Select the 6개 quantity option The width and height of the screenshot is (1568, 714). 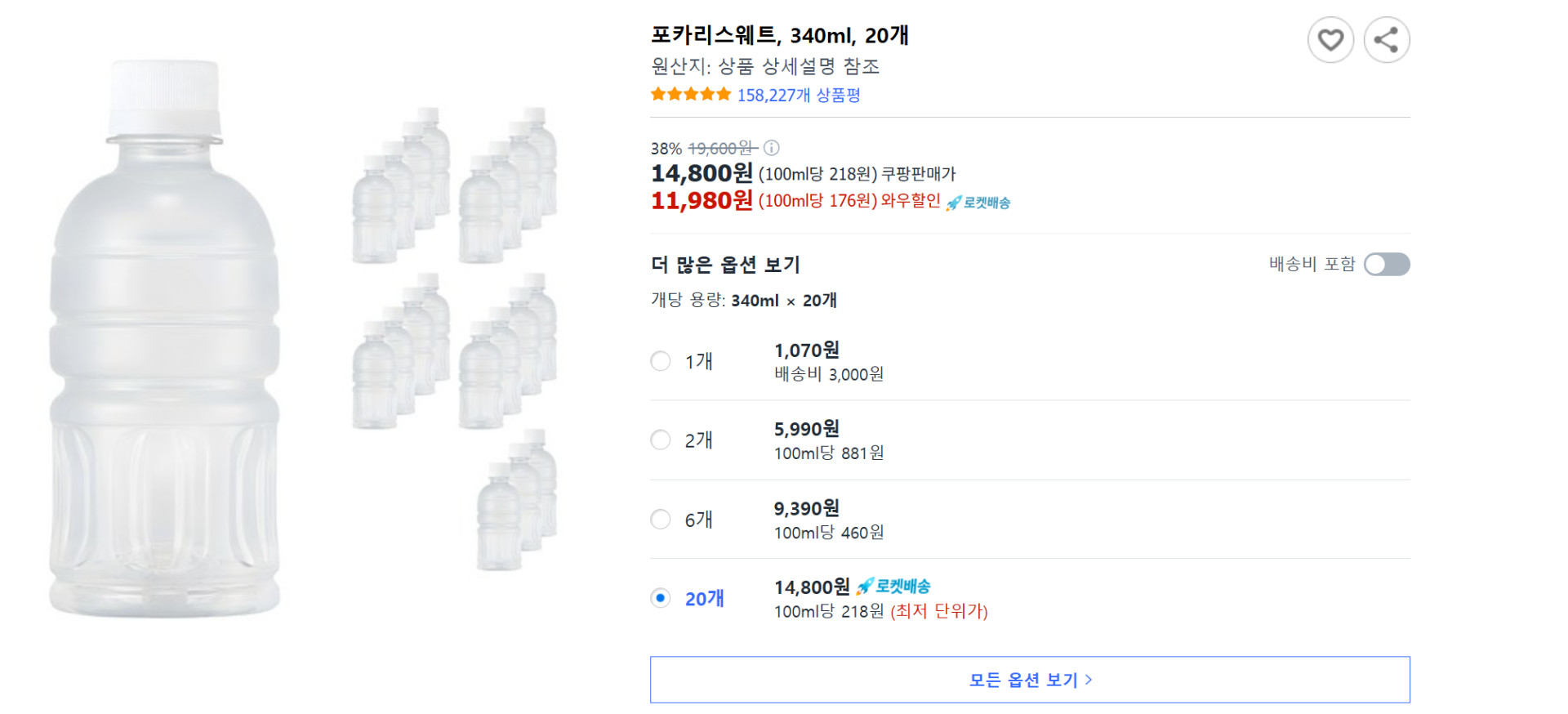[x=660, y=519]
